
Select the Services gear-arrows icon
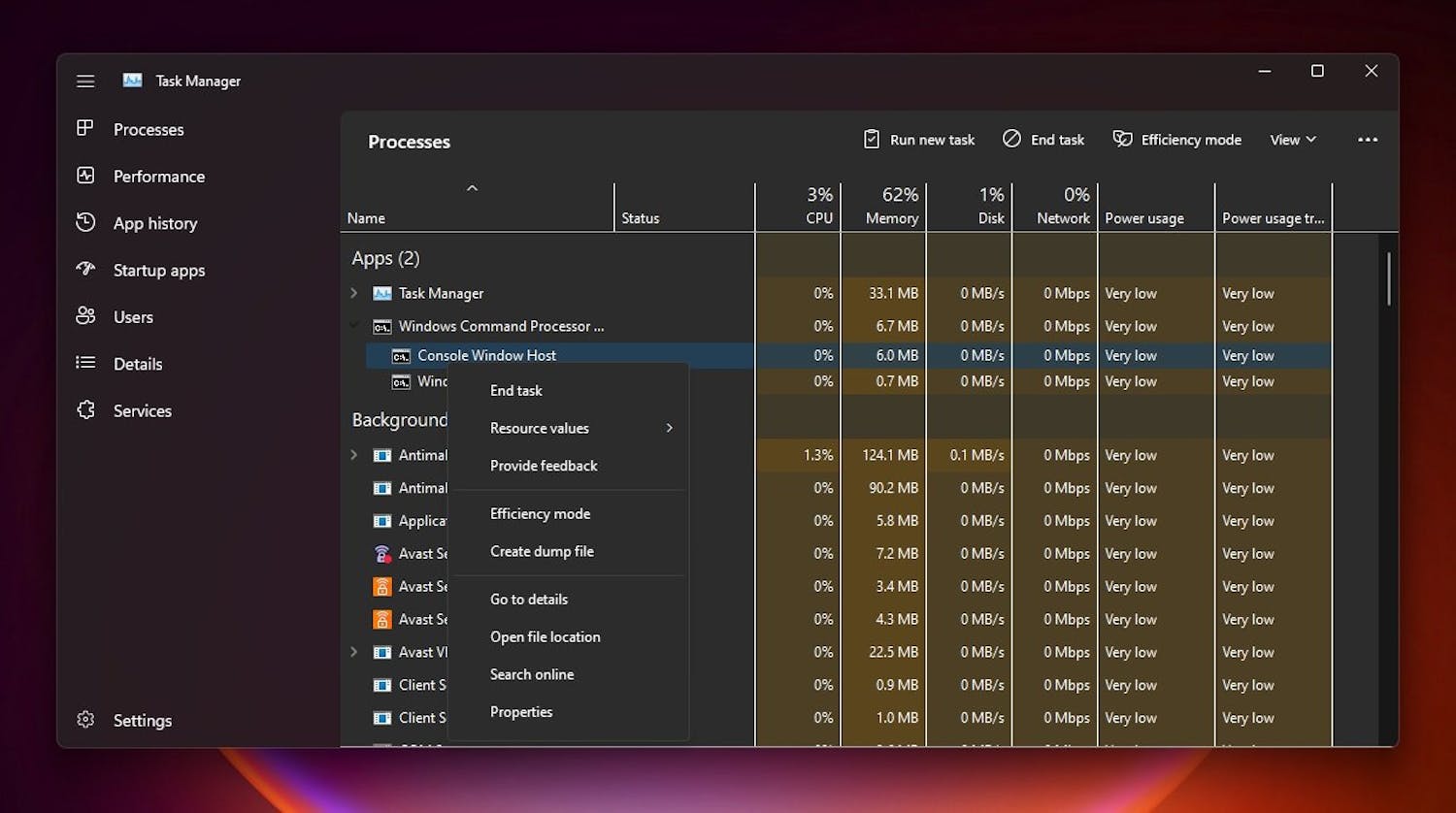pyautogui.click(x=85, y=410)
